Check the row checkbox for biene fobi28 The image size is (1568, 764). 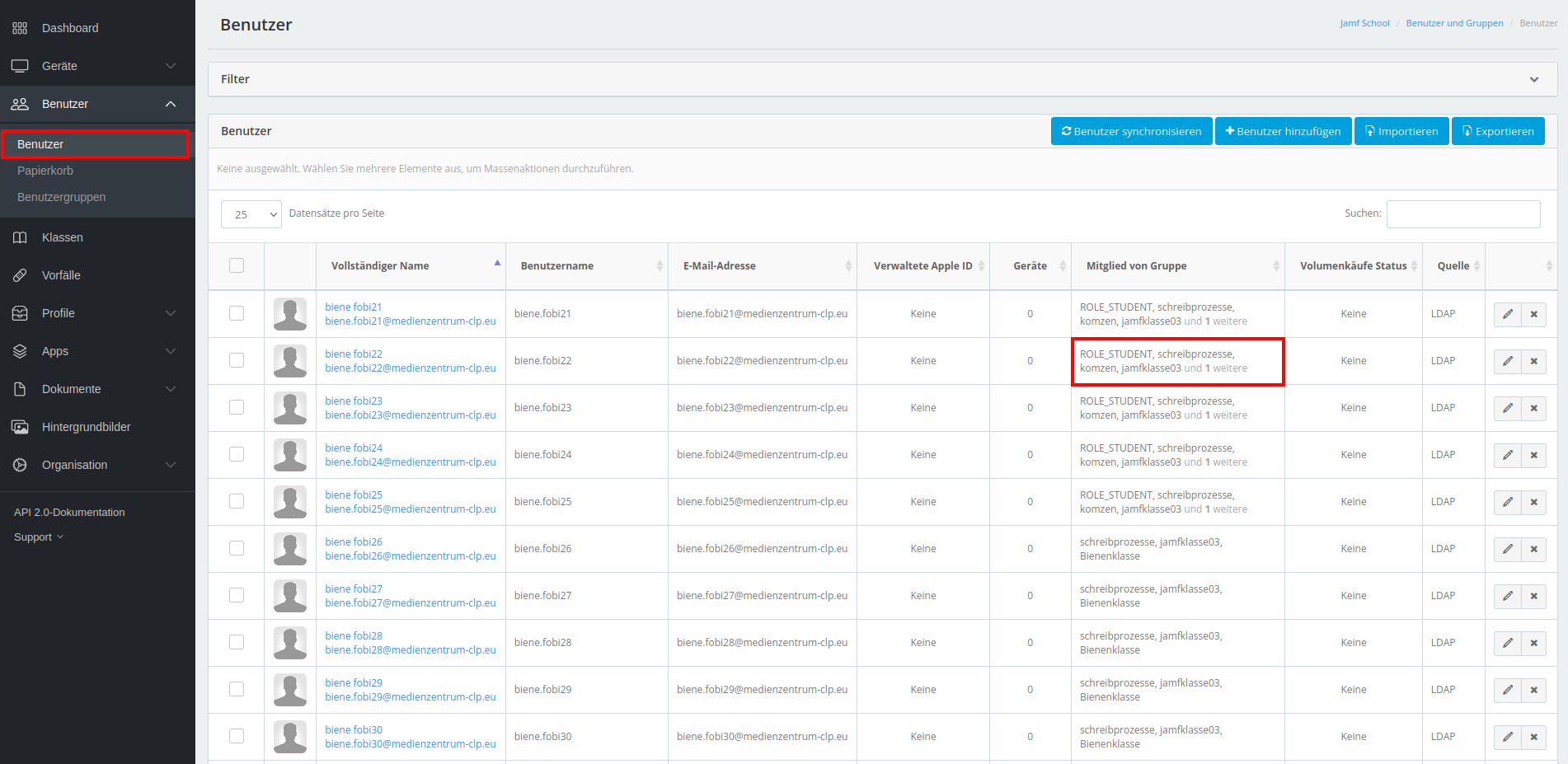tap(237, 643)
